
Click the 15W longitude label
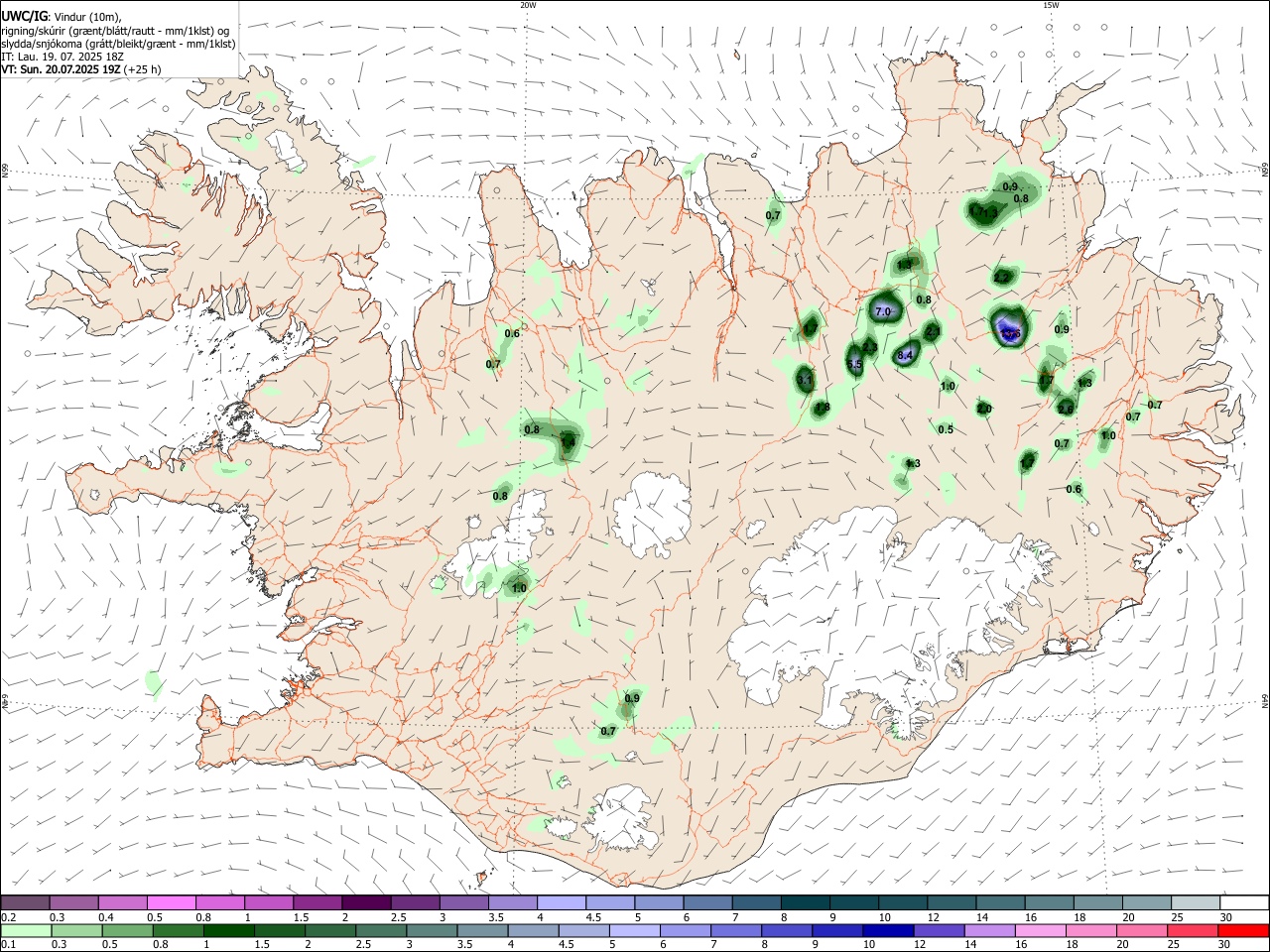pos(1051,5)
